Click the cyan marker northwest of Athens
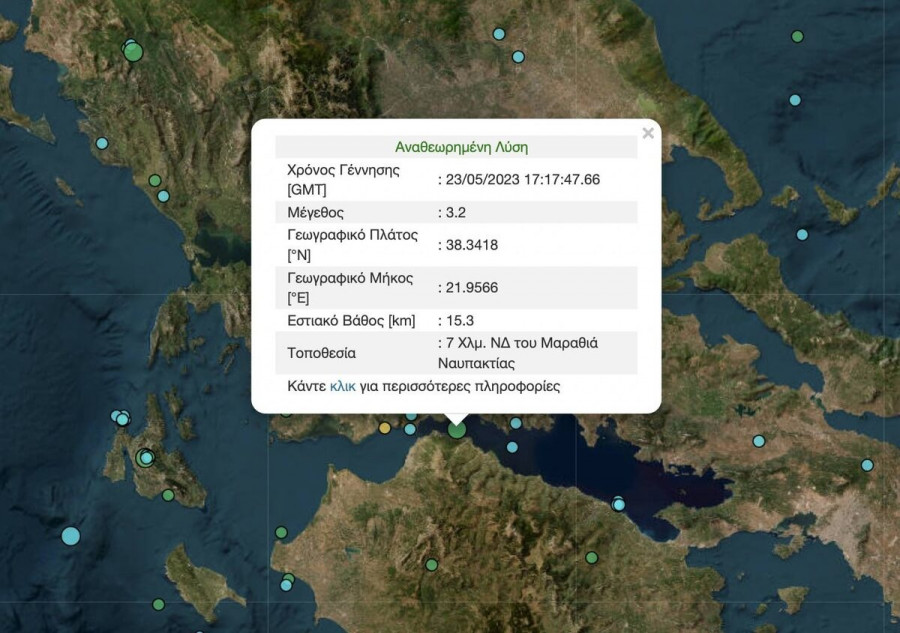Image resolution: width=900 pixels, height=633 pixels. point(759,441)
